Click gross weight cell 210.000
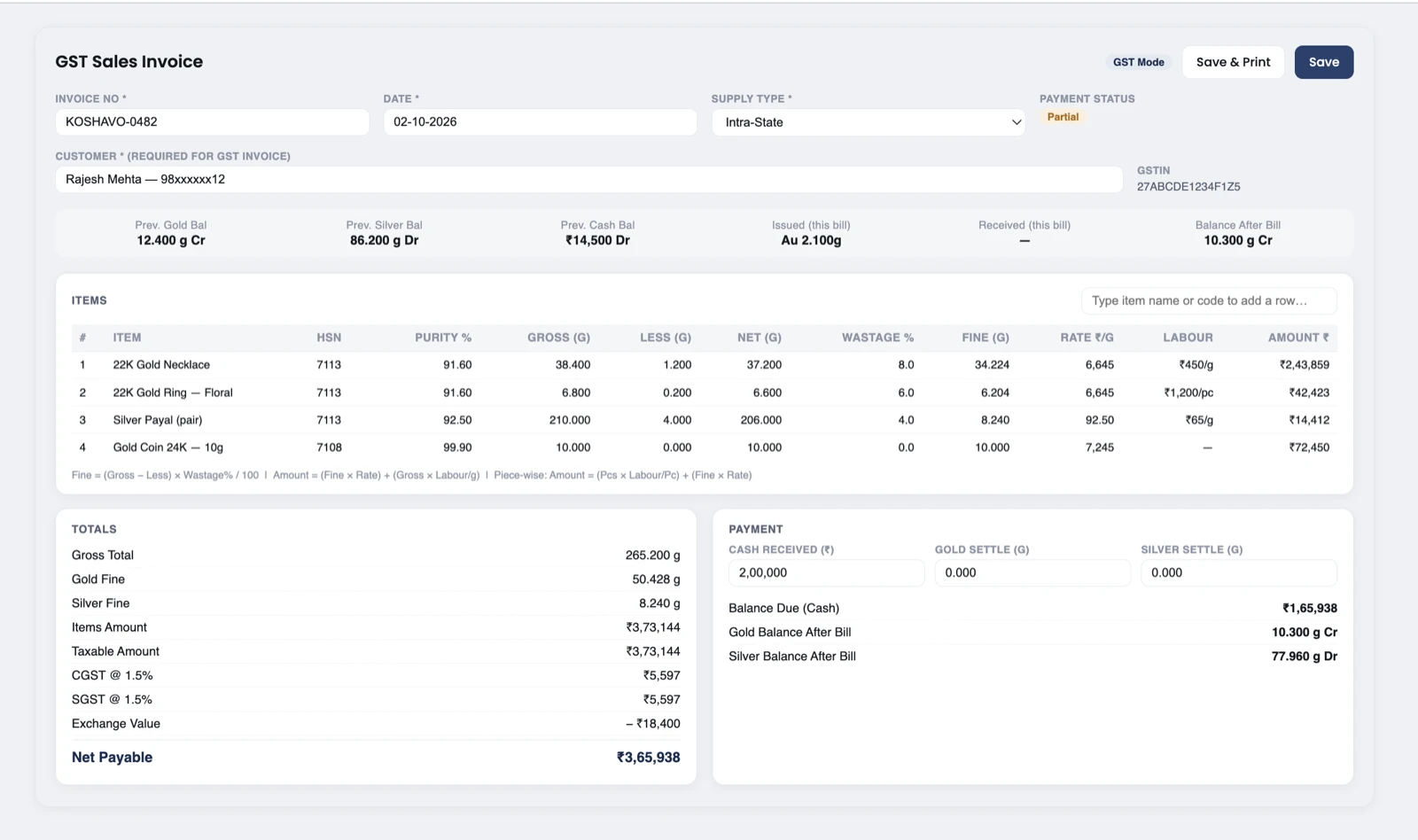Viewport: 1418px width, 840px height. pyautogui.click(x=570, y=420)
